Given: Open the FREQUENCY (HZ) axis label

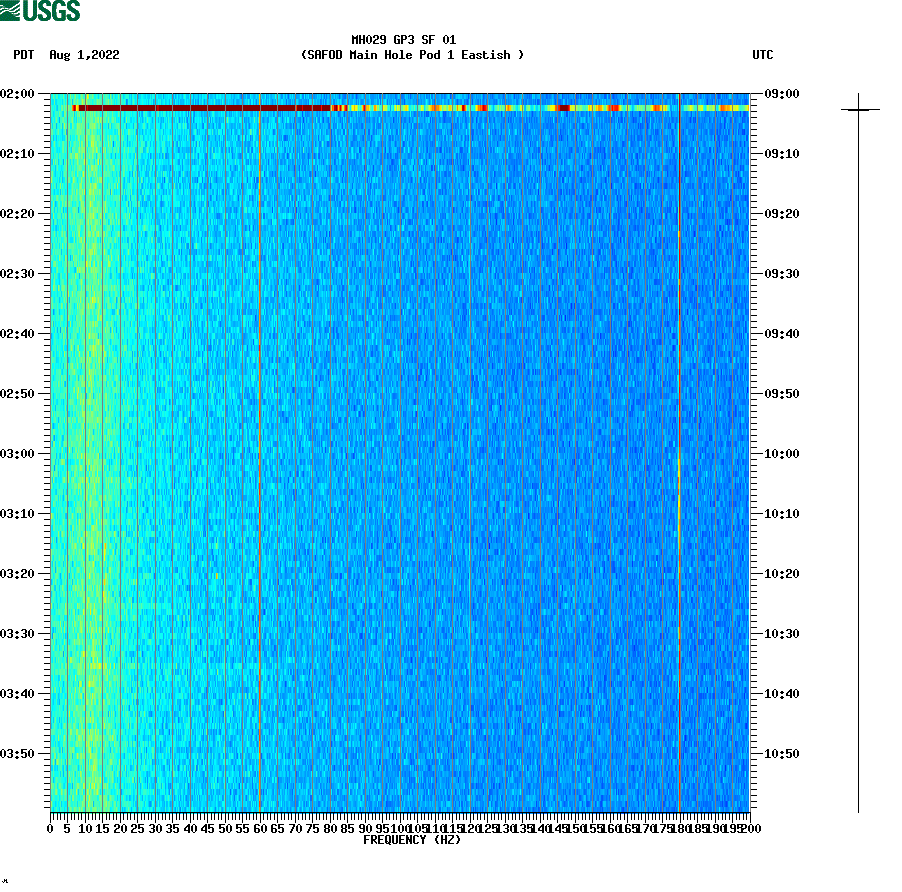Looking at the screenshot, I should [x=412, y=841].
